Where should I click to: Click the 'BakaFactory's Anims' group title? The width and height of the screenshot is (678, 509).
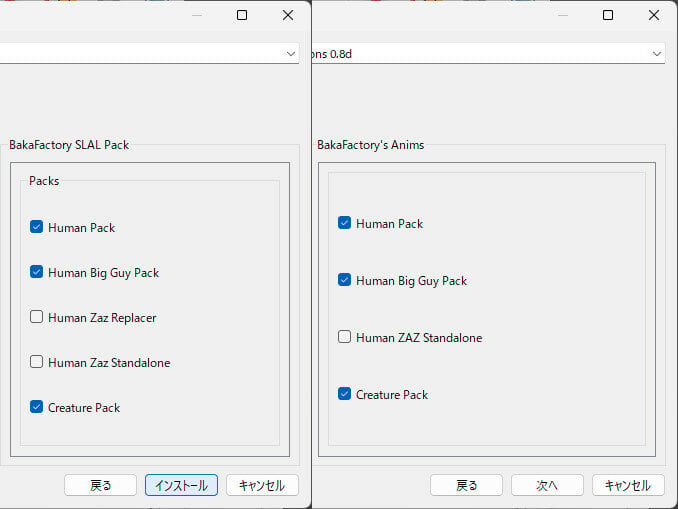371,145
